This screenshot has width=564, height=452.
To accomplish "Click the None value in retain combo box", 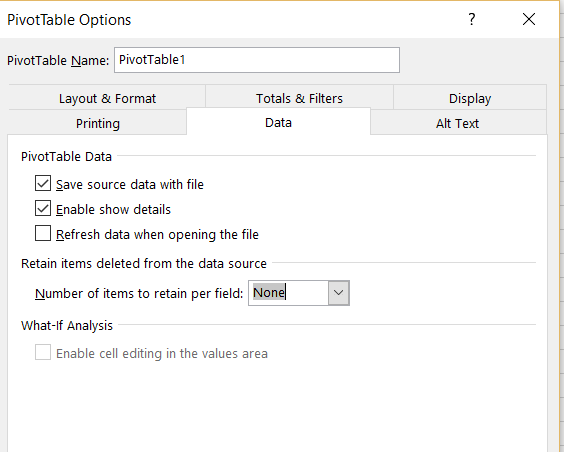I will click(x=269, y=293).
